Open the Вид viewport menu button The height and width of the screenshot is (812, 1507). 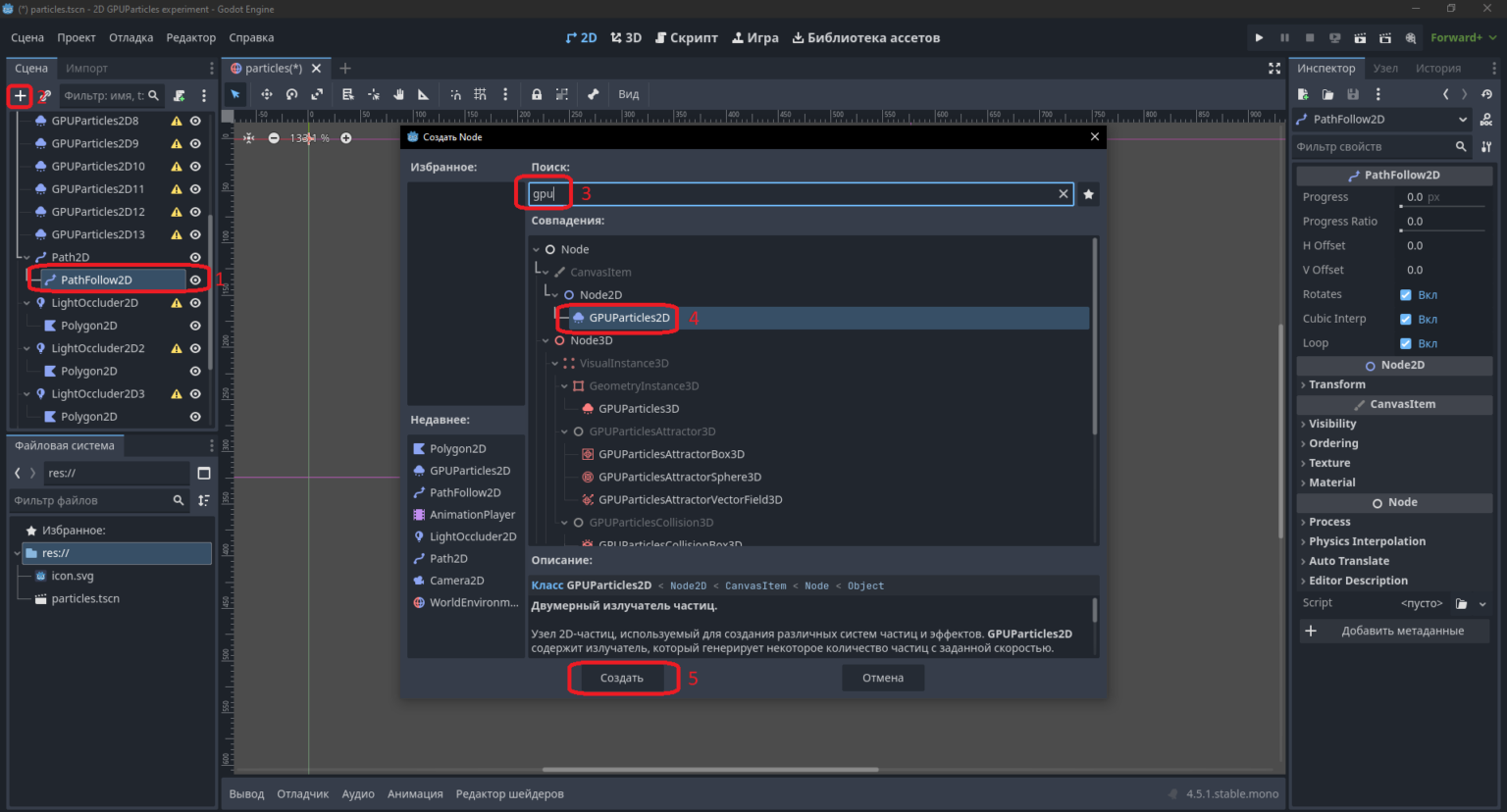[x=629, y=94]
